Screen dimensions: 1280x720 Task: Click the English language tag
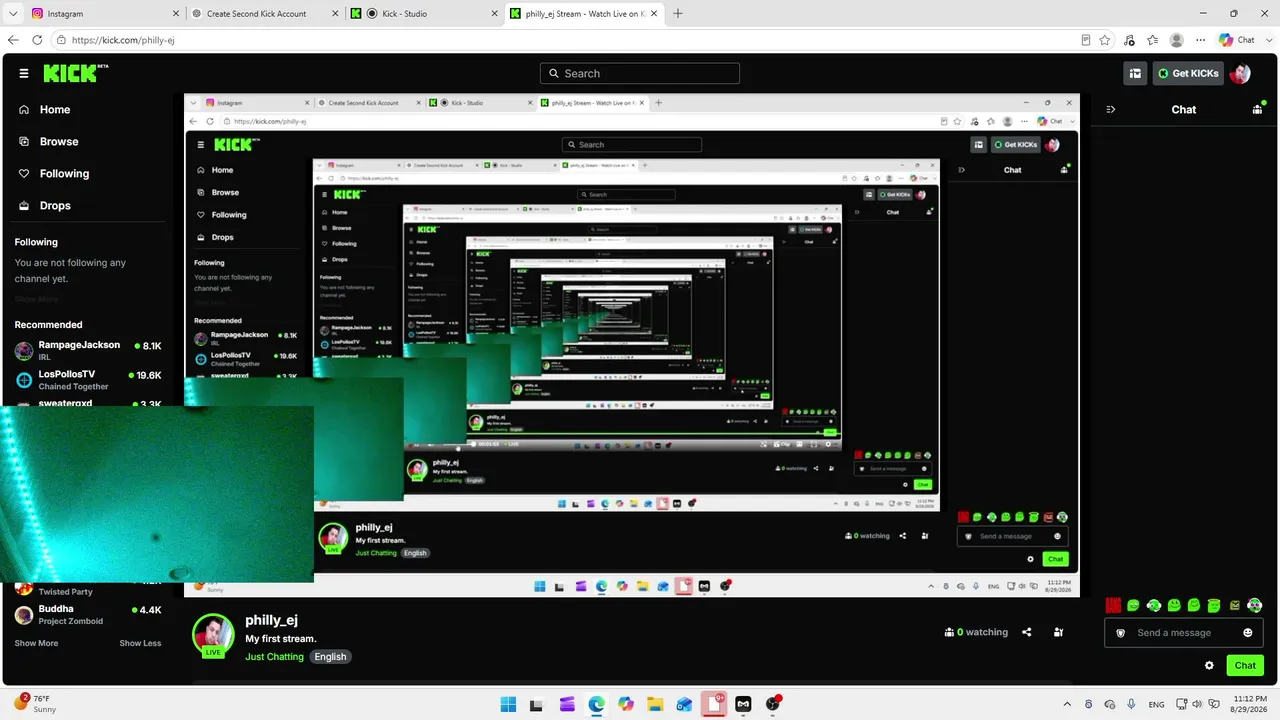click(330, 657)
